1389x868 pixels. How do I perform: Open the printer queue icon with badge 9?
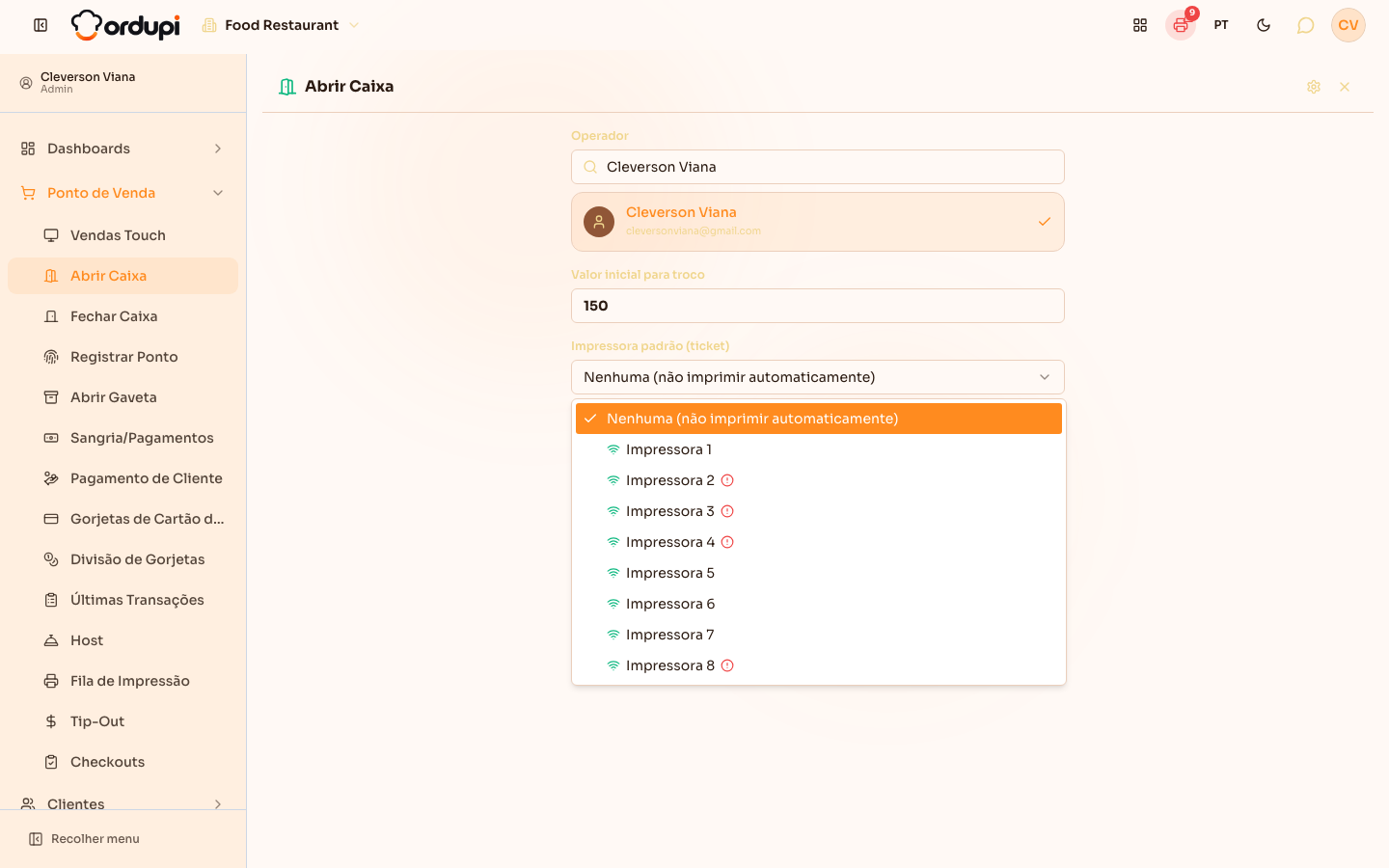pyautogui.click(x=1181, y=25)
